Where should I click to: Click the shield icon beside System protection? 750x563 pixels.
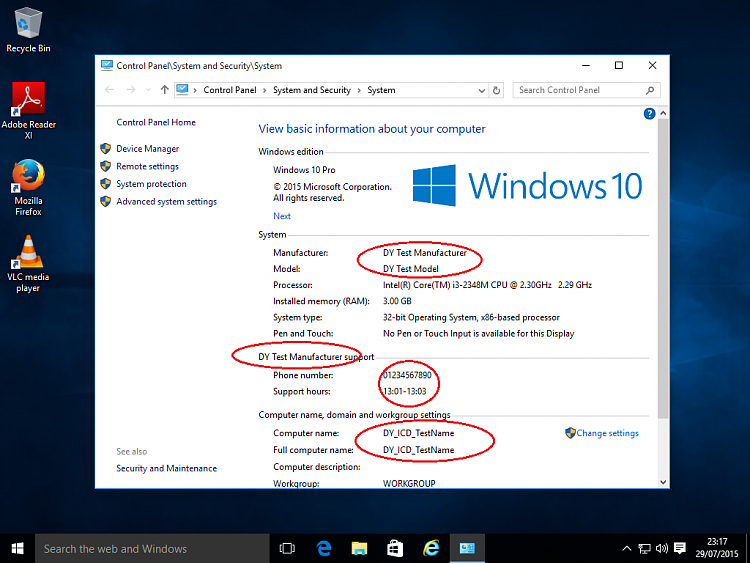pos(106,184)
